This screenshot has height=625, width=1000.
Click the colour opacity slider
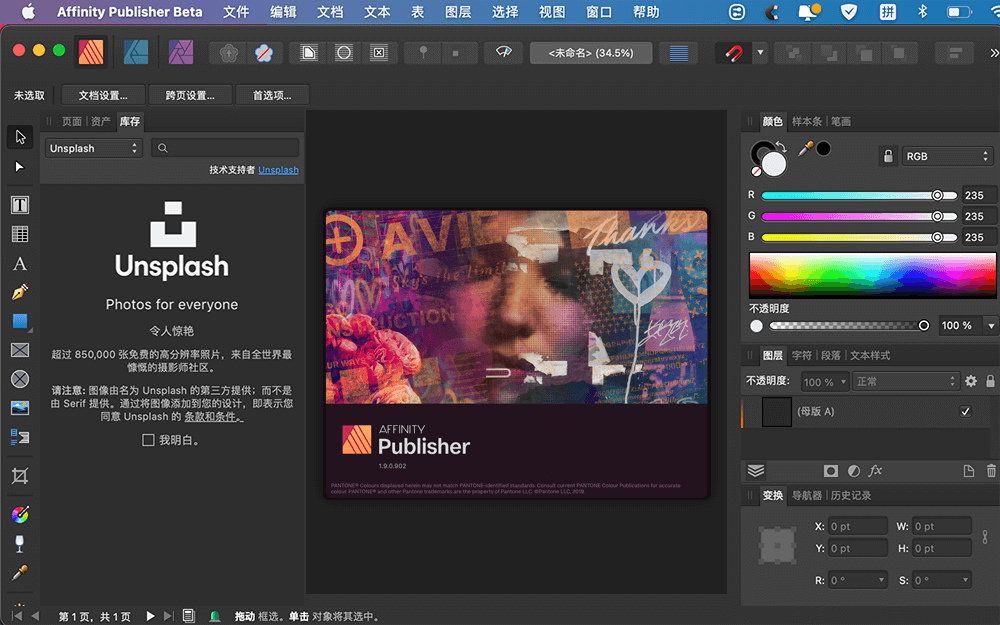pos(849,325)
